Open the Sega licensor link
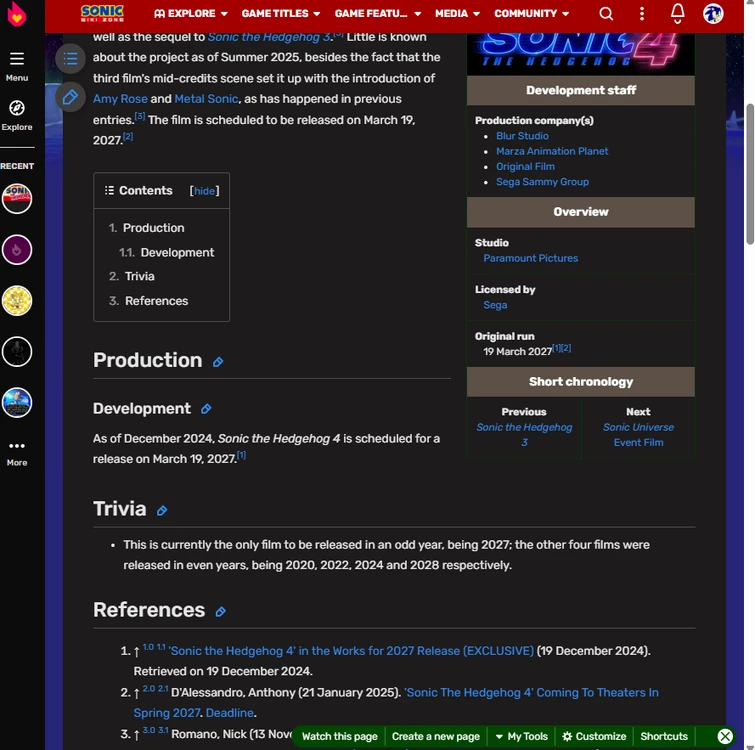 tap(495, 305)
